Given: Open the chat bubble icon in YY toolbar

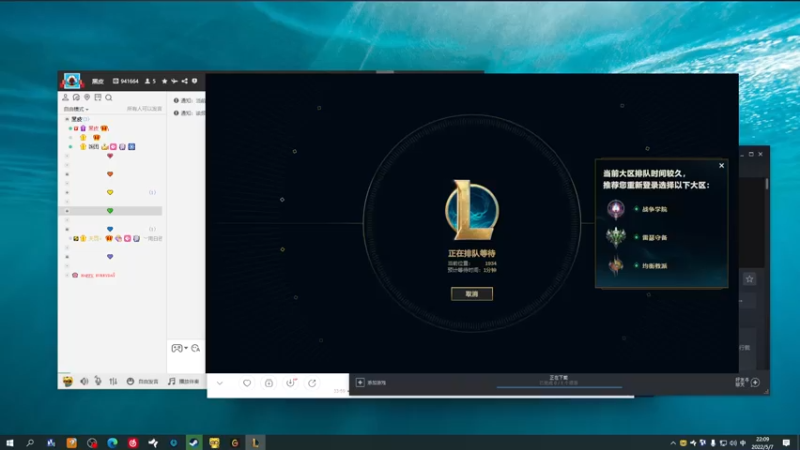Looking at the screenshot, I should (x=76, y=97).
